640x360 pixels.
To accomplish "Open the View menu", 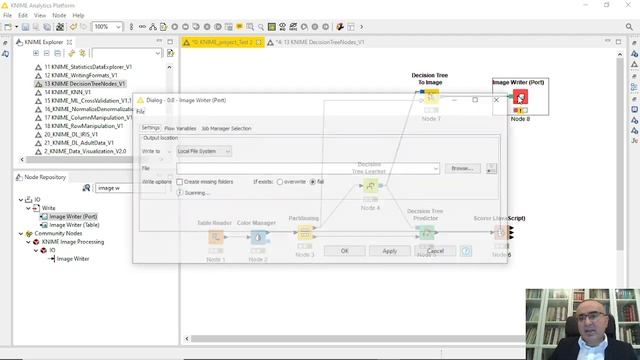I will pyautogui.click(x=40, y=16).
